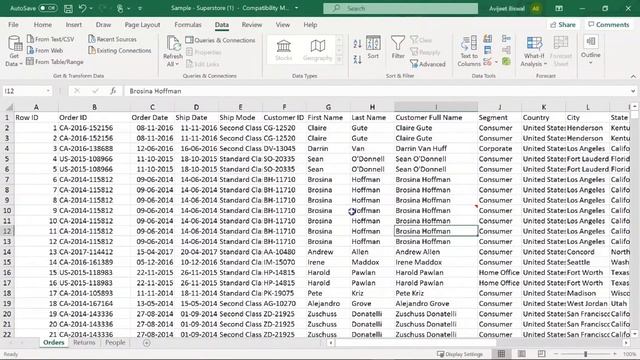Screen dimensions: 640x360
Task: Click the Save icon in title bar
Action: pyautogui.click(x=68, y=8)
